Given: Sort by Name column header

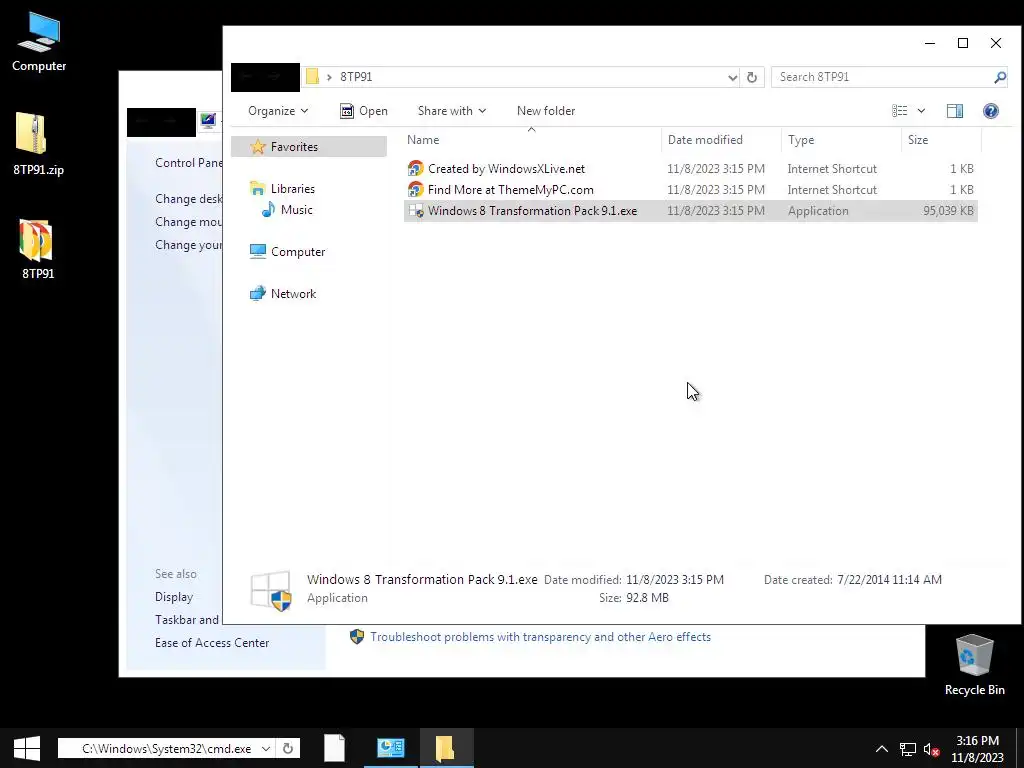Looking at the screenshot, I should (531, 140).
